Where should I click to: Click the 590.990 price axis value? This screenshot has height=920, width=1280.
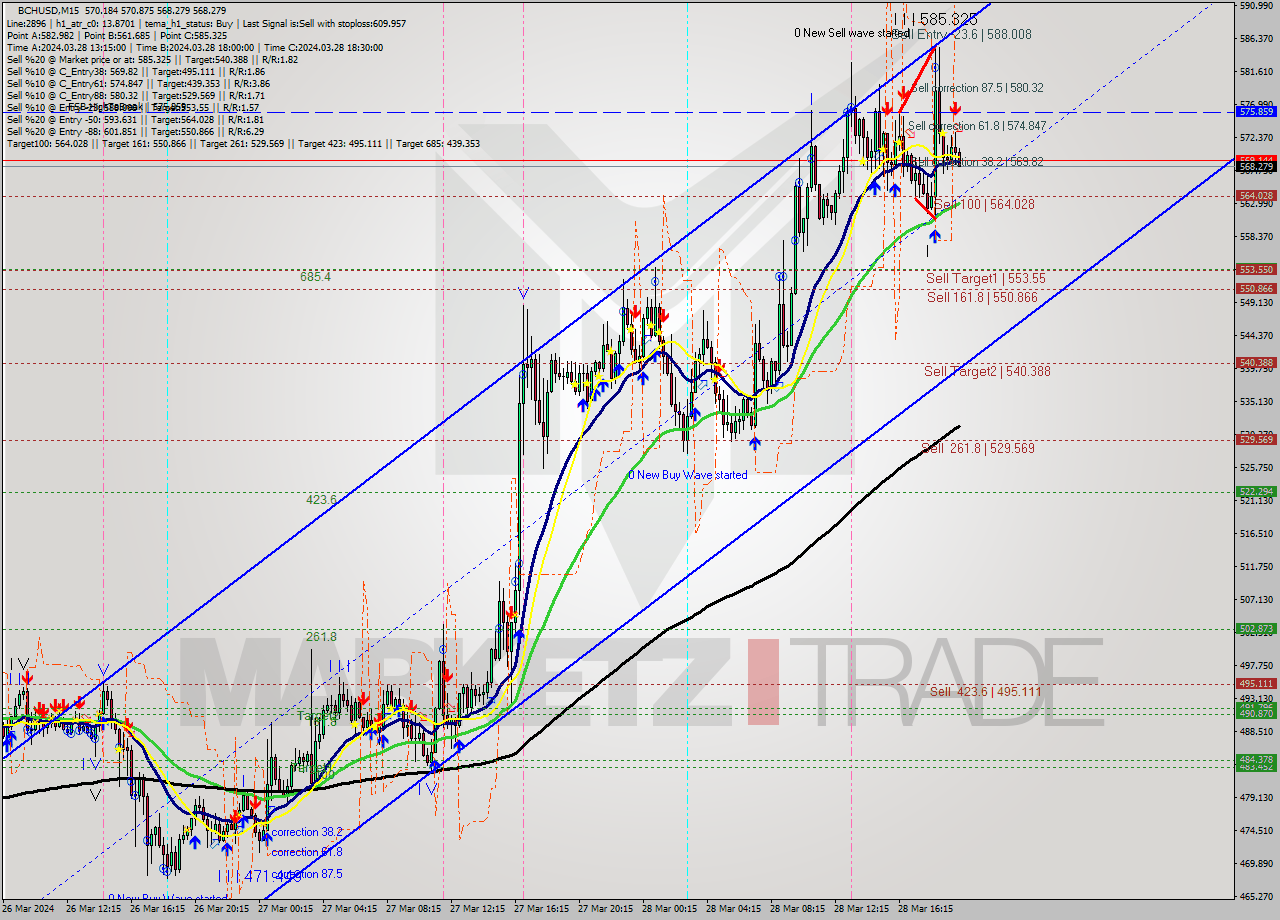(x=1256, y=6)
